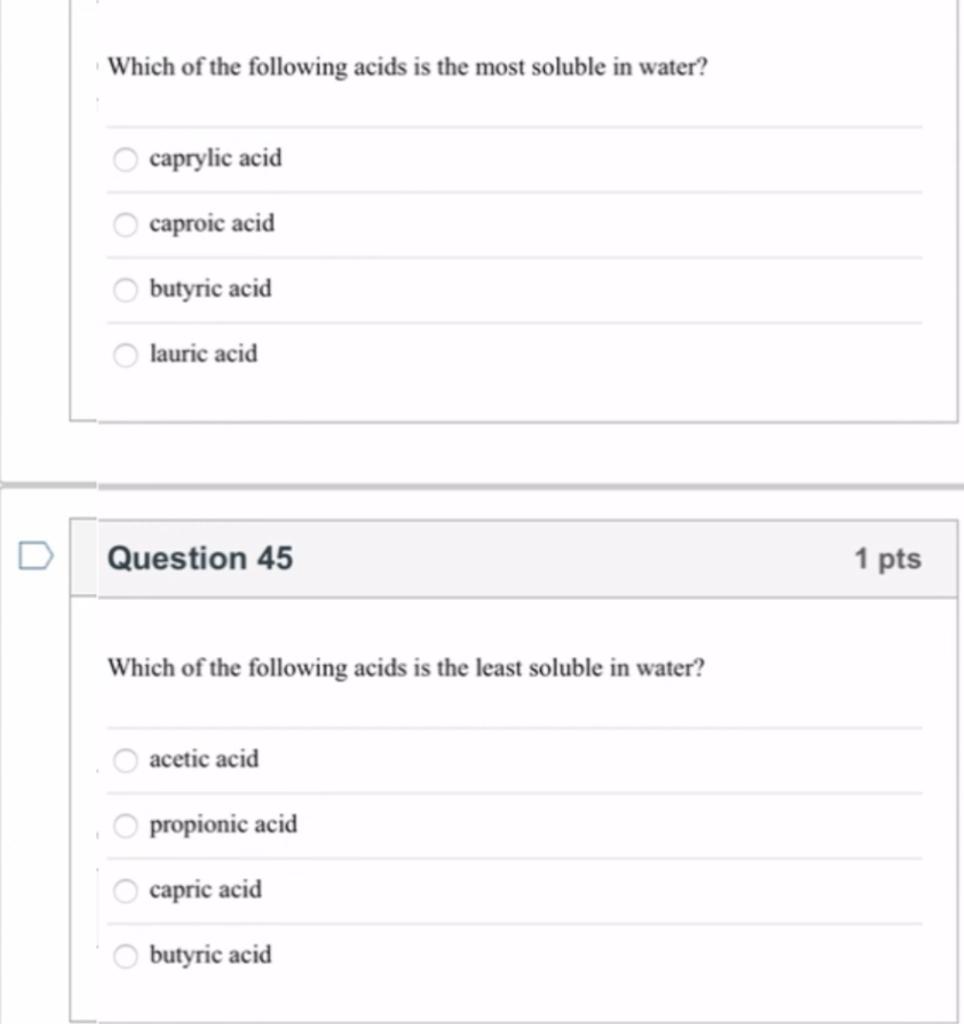Choose butyric acid for most soluble question
Image resolution: width=964 pixels, height=1024 pixels.
pos(125,289)
